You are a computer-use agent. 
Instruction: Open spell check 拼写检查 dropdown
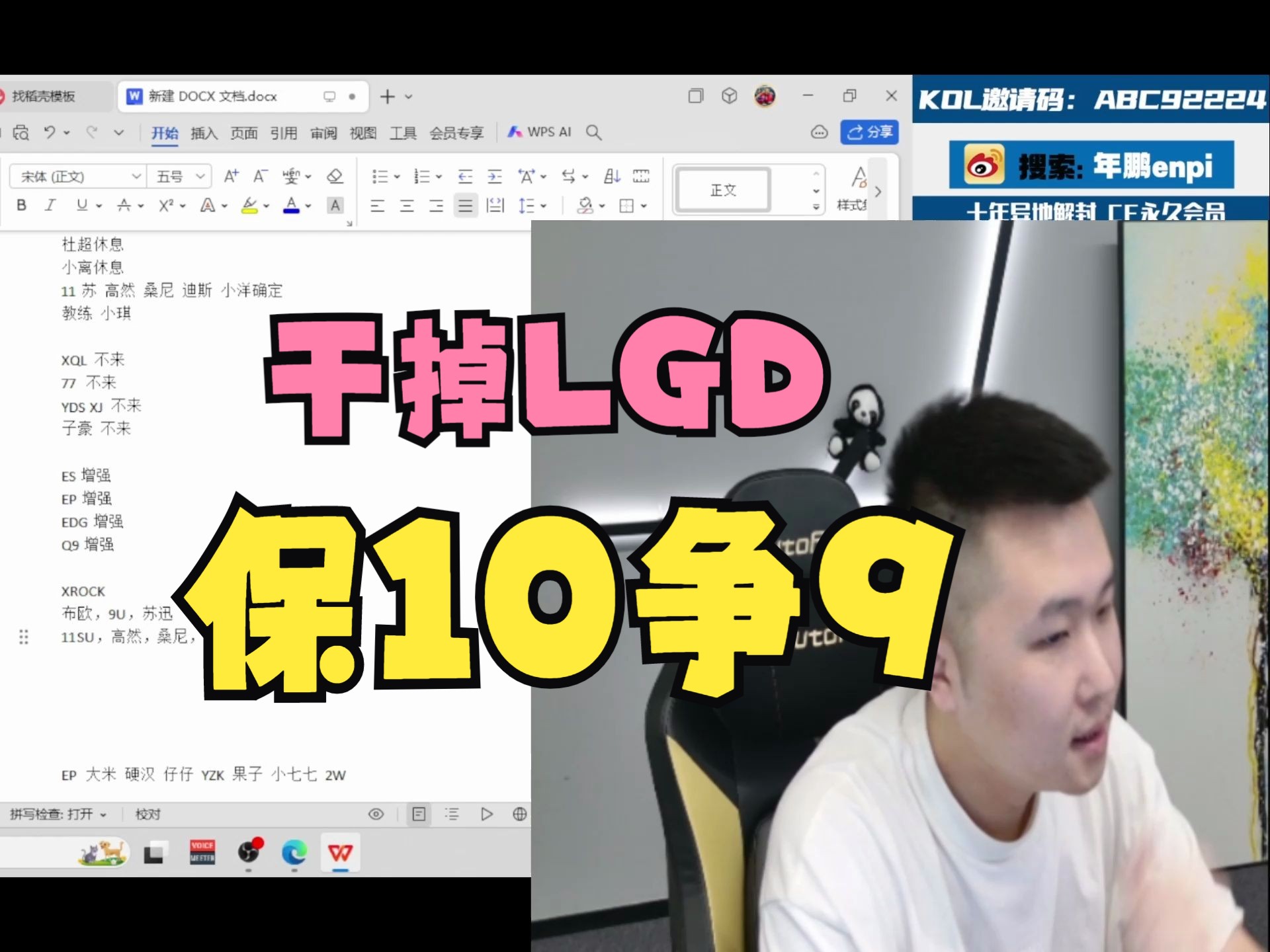click(58, 814)
